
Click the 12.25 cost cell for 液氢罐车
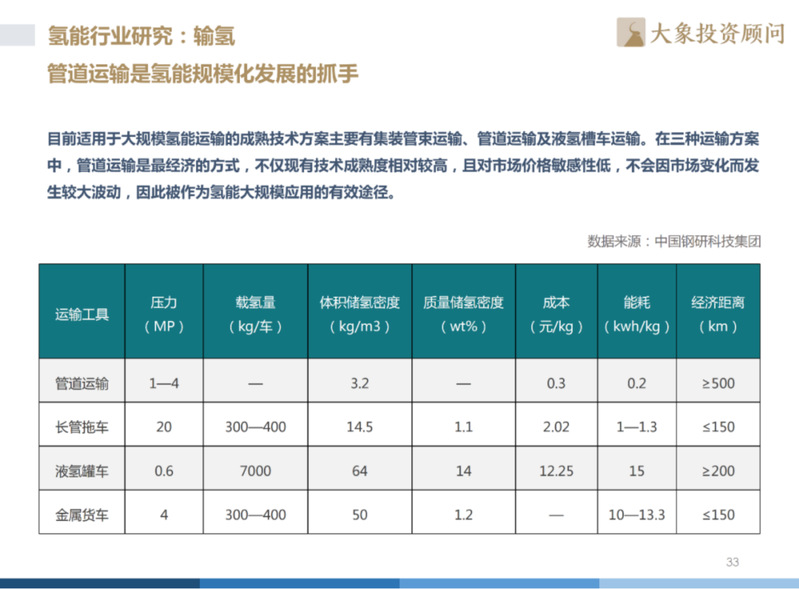click(x=555, y=470)
